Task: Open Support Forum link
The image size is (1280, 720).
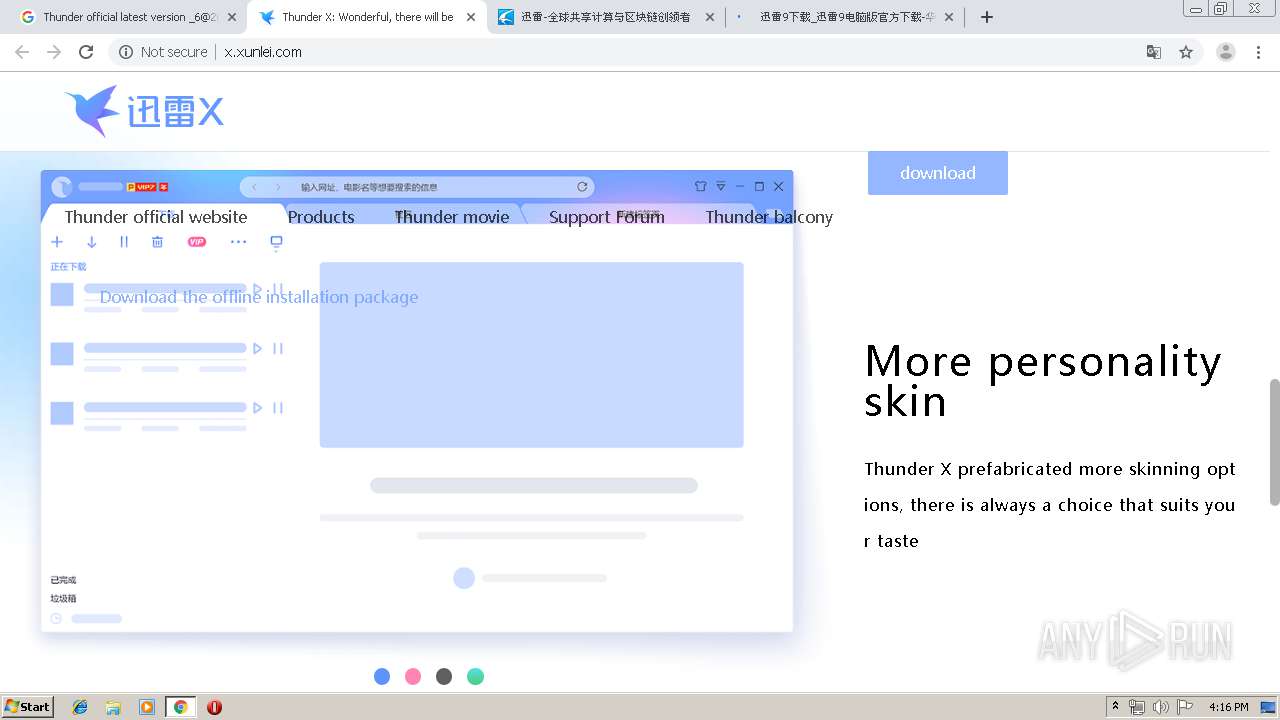Action: coord(607,217)
